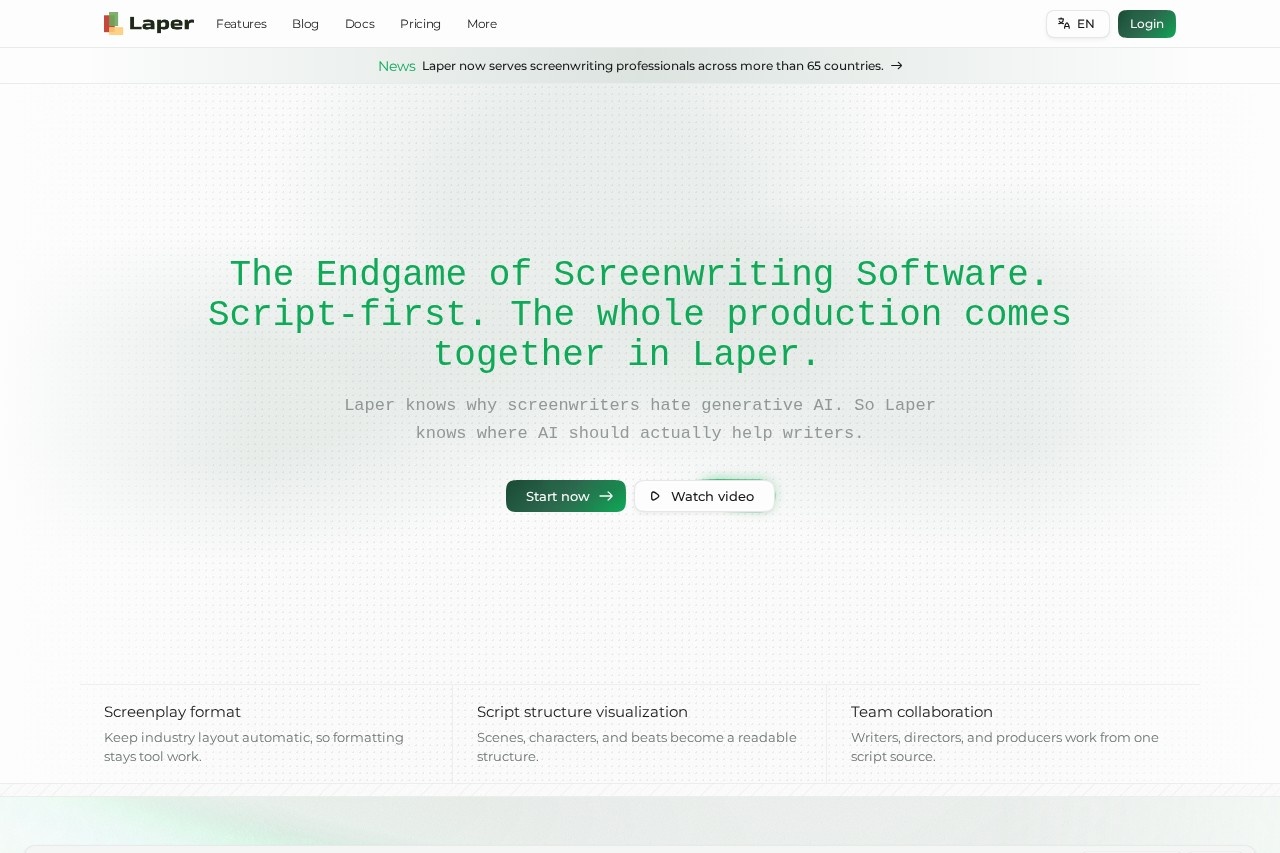Viewport: 1280px width, 853px height.
Task: Select the Team collaboration feature heading
Action: click(922, 712)
